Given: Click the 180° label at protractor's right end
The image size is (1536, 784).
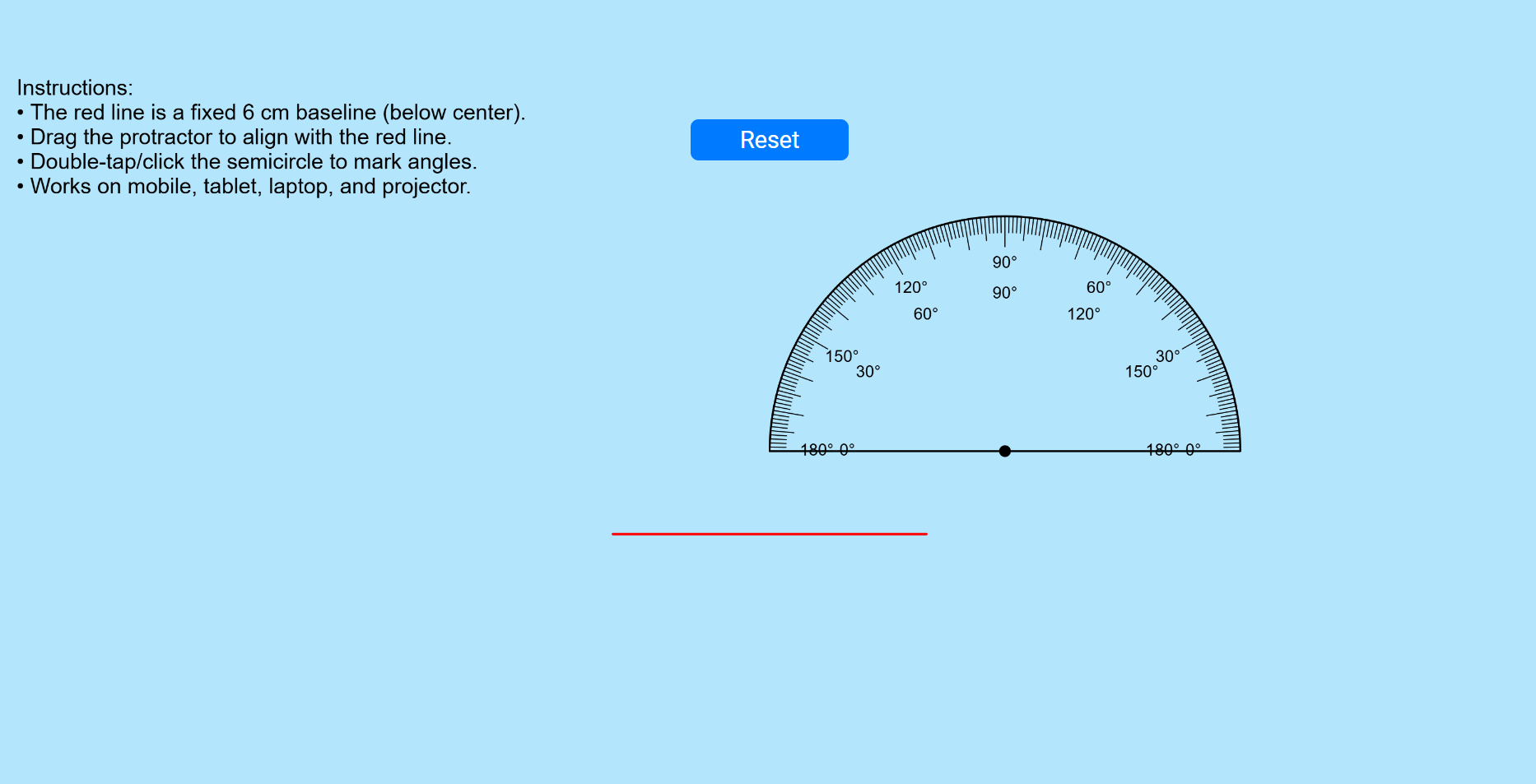Looking at the screenshot, I should 1162,449.
